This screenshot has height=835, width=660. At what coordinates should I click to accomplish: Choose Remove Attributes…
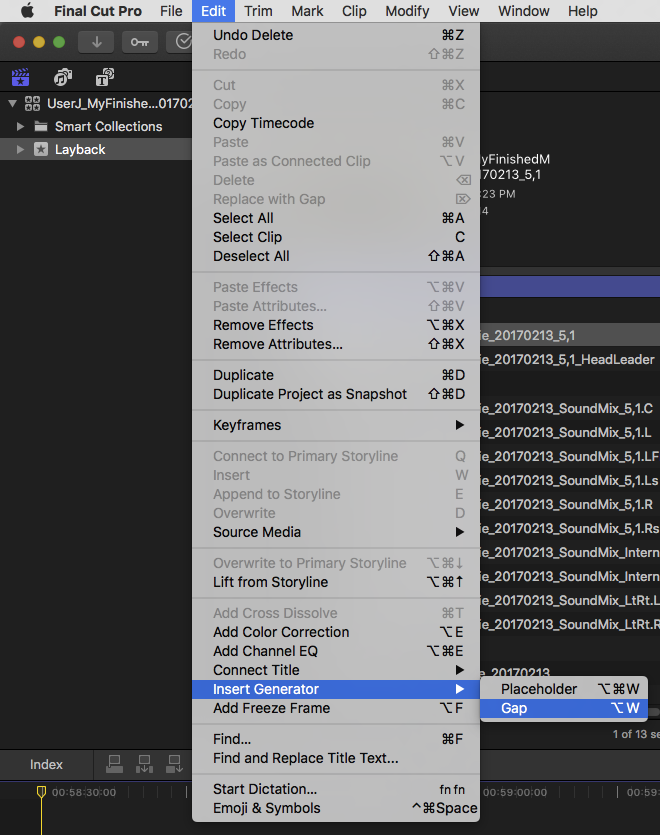[x=336, y=344]
